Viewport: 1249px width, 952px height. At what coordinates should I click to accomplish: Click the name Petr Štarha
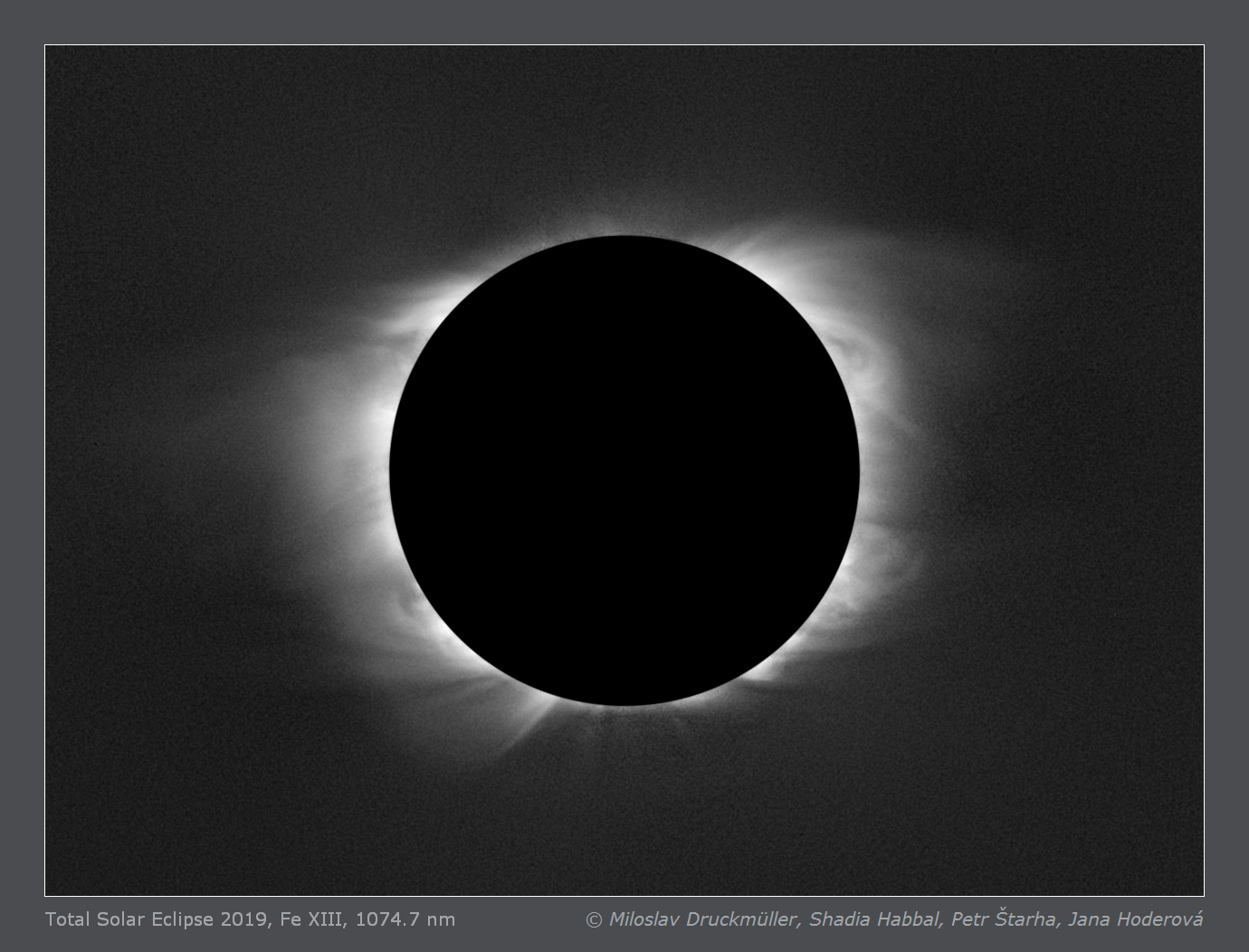1003,919
